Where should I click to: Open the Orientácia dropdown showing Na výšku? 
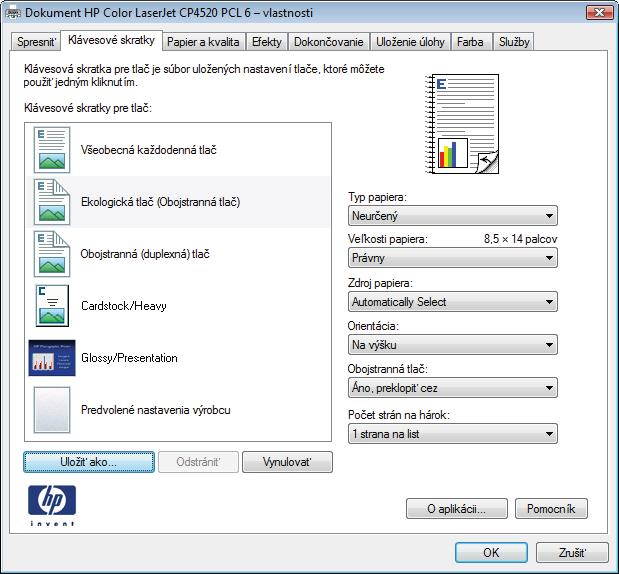click(x=453, y=345)
